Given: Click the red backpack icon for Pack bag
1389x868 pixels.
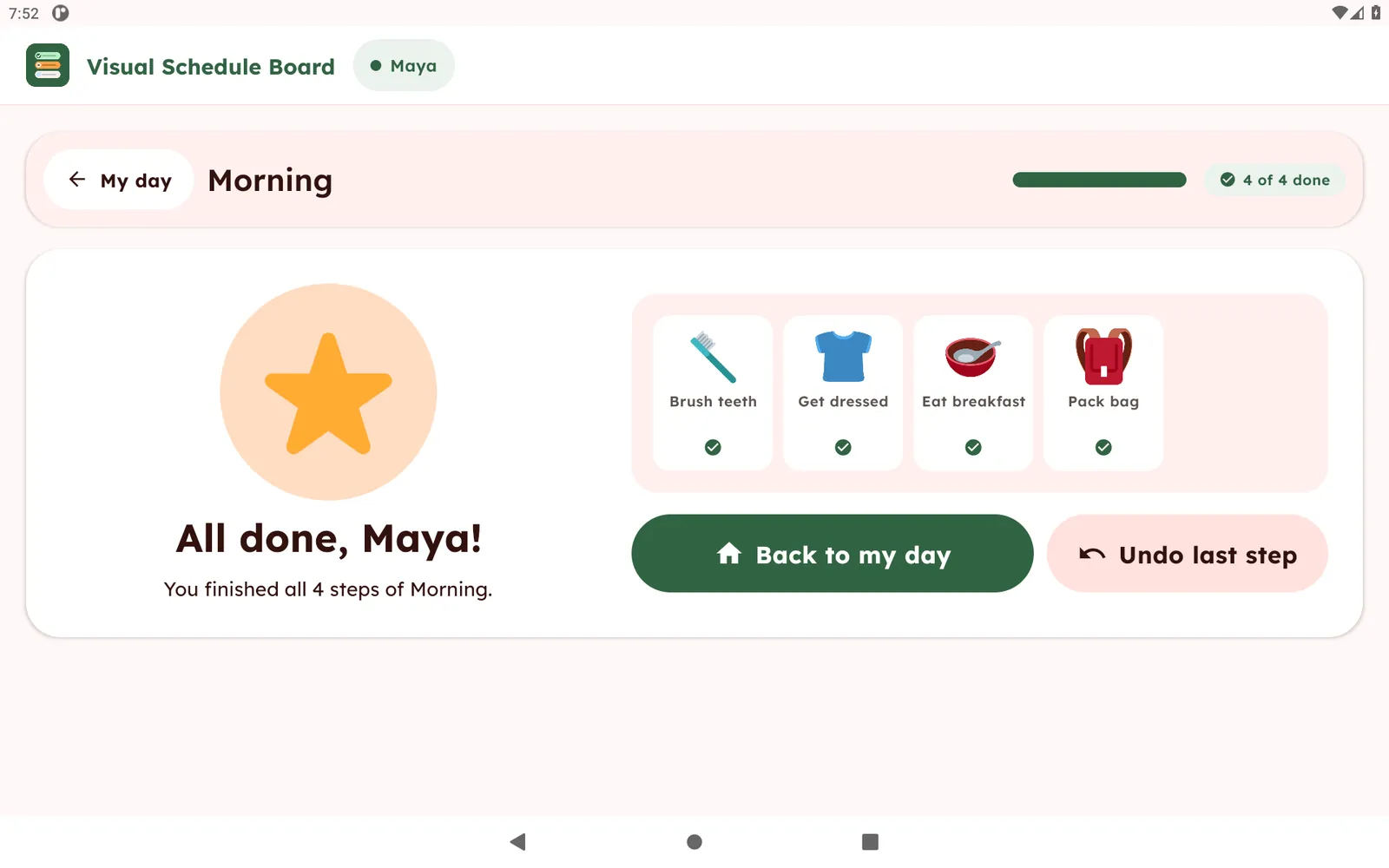Looking at the screenshot, I should 1103,357.
